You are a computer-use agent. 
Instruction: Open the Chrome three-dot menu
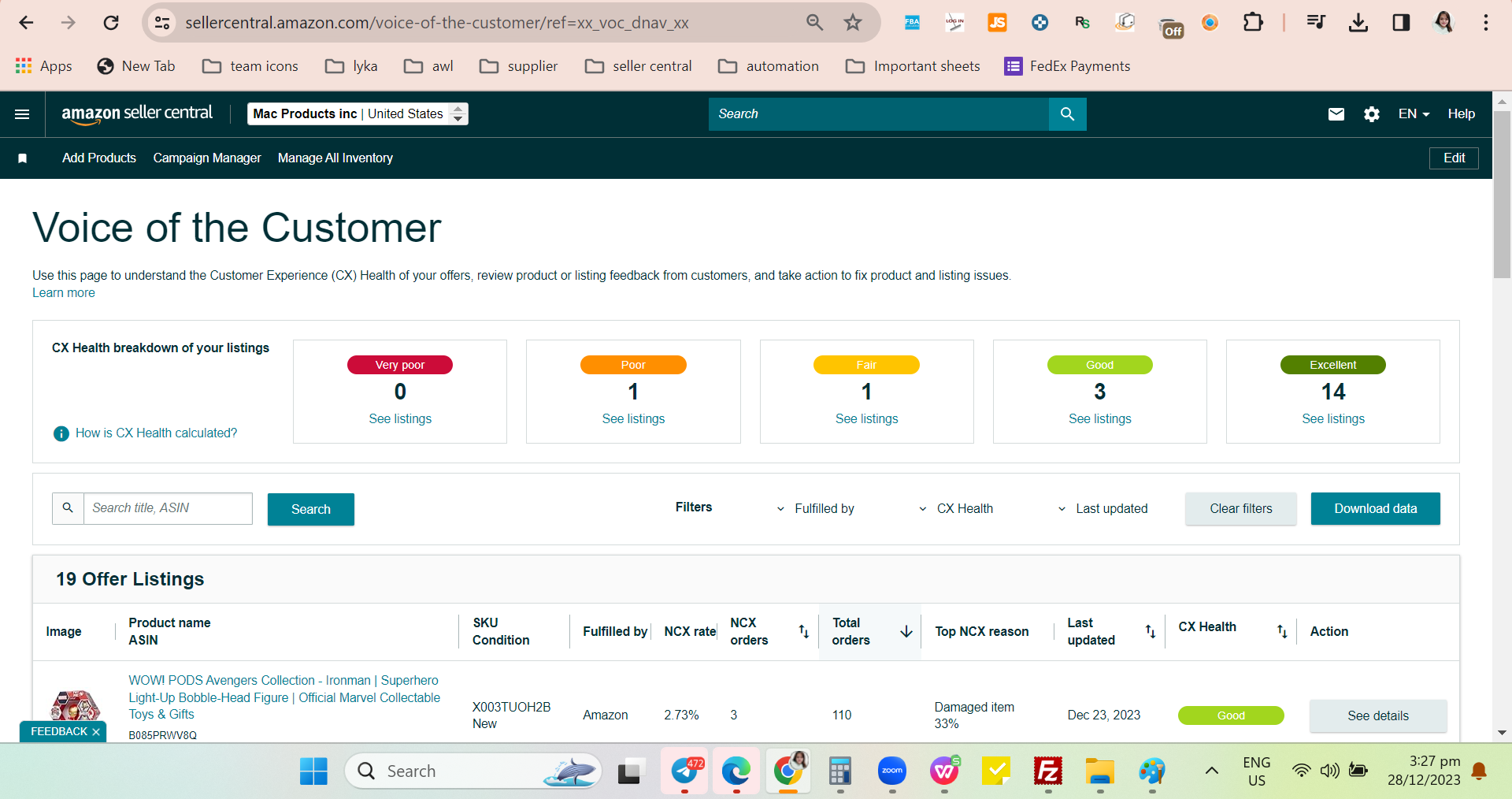click(1486, 23)
